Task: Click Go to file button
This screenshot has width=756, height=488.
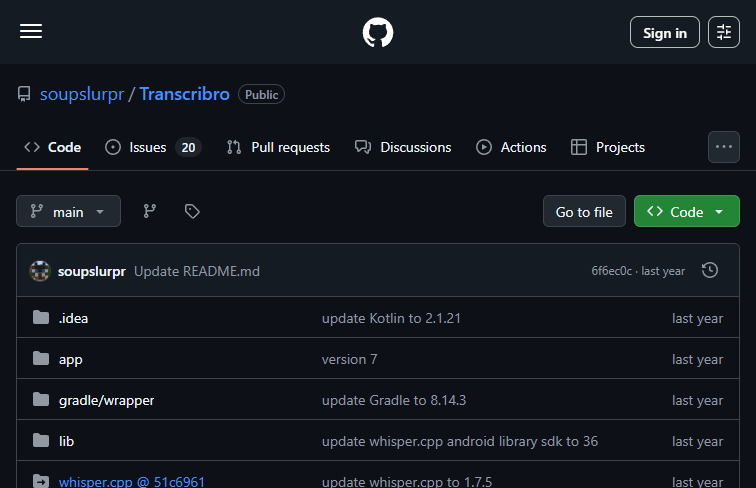Action: (x=584, y=211)
